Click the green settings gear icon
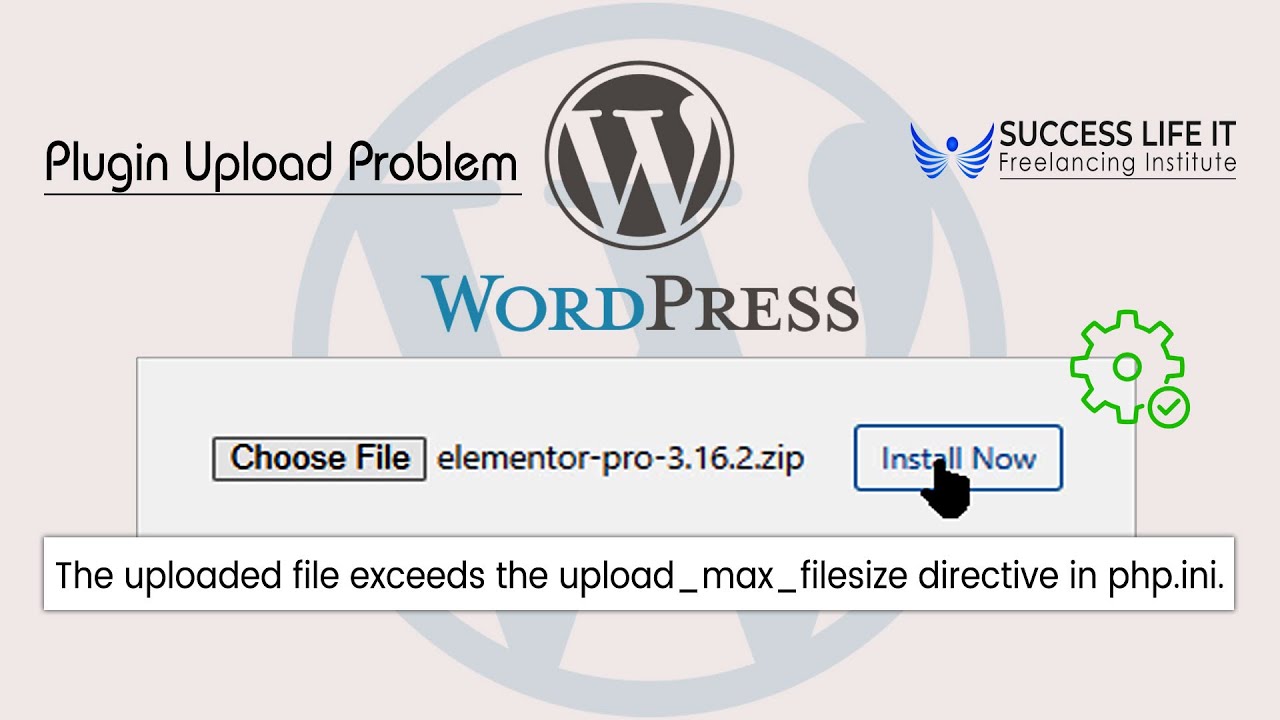1280x720 pixels. point(1126,365)
